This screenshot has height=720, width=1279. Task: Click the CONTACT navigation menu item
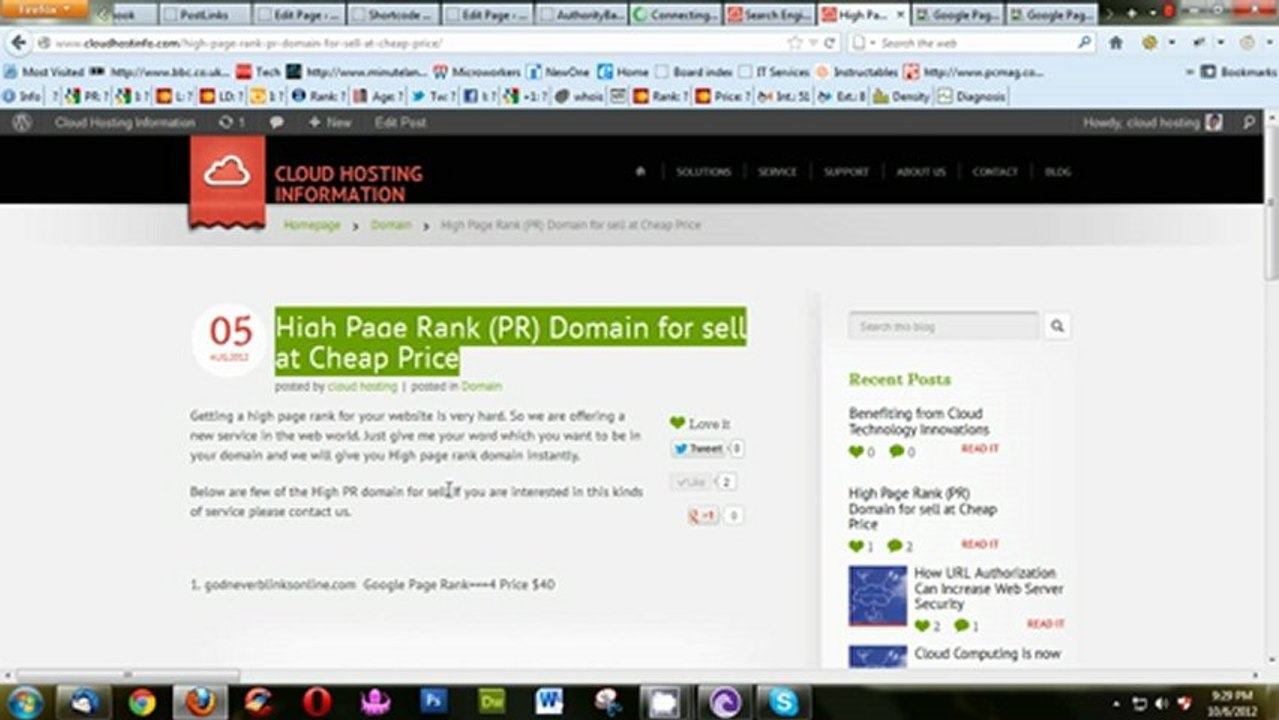pyautogui.click(x=995, y=172)
